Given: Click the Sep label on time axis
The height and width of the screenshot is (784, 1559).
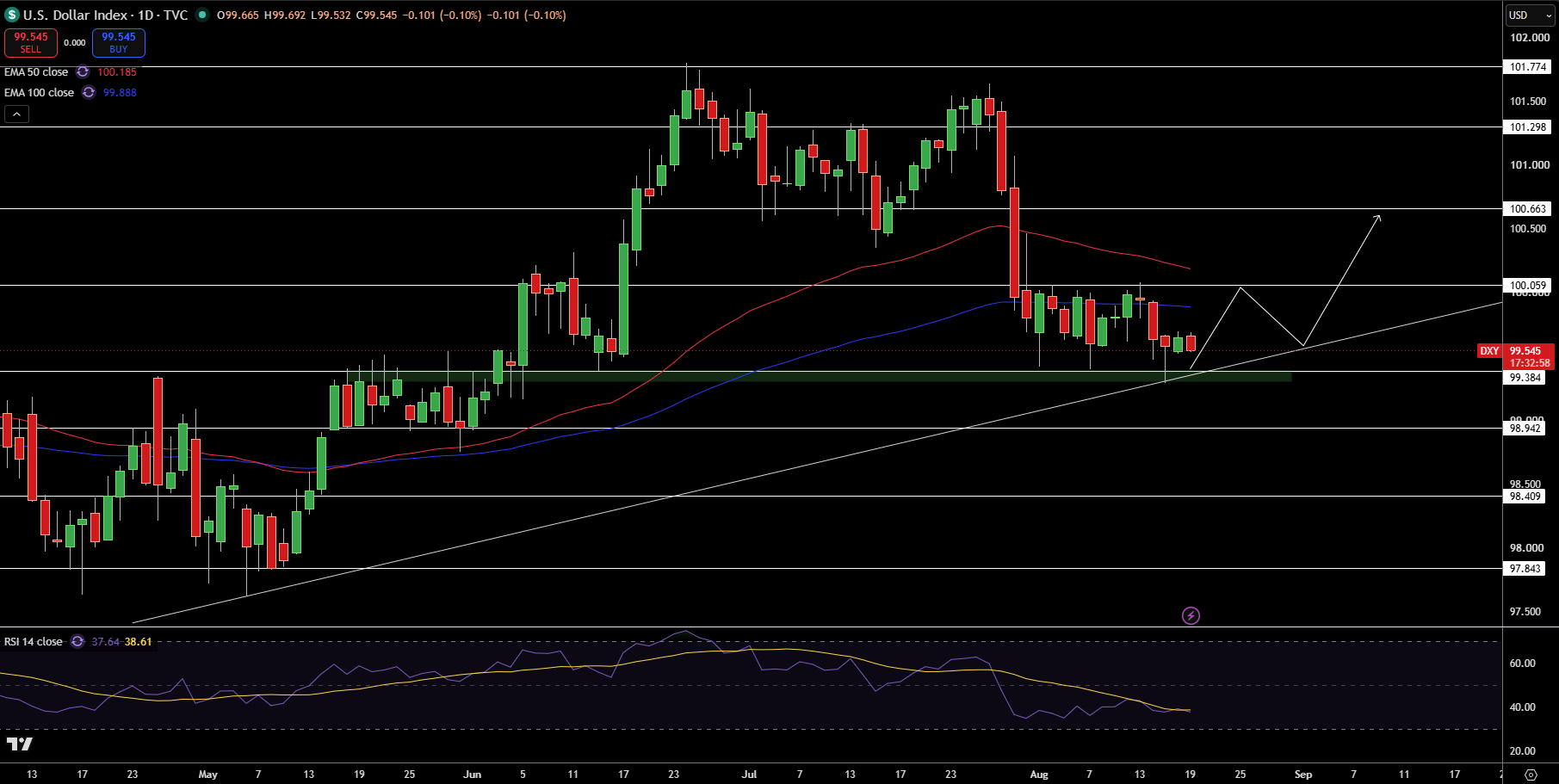Looking at the screenshot, I should [1303, 775].
